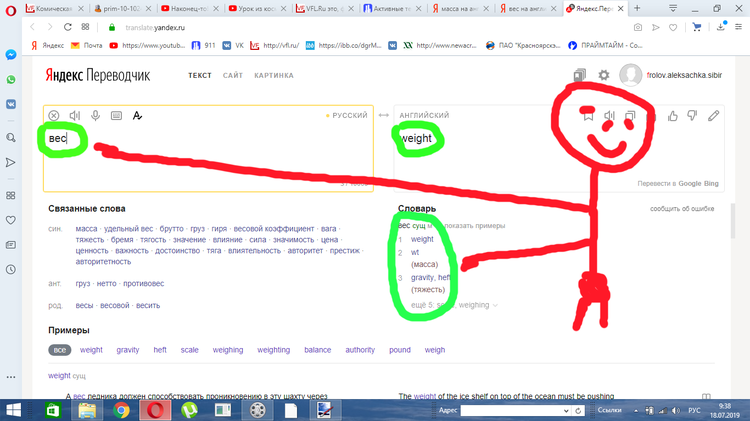Viewport: 750px width, 421px height.
Task: Open Почта bookmark
Action: click(87, 45)
